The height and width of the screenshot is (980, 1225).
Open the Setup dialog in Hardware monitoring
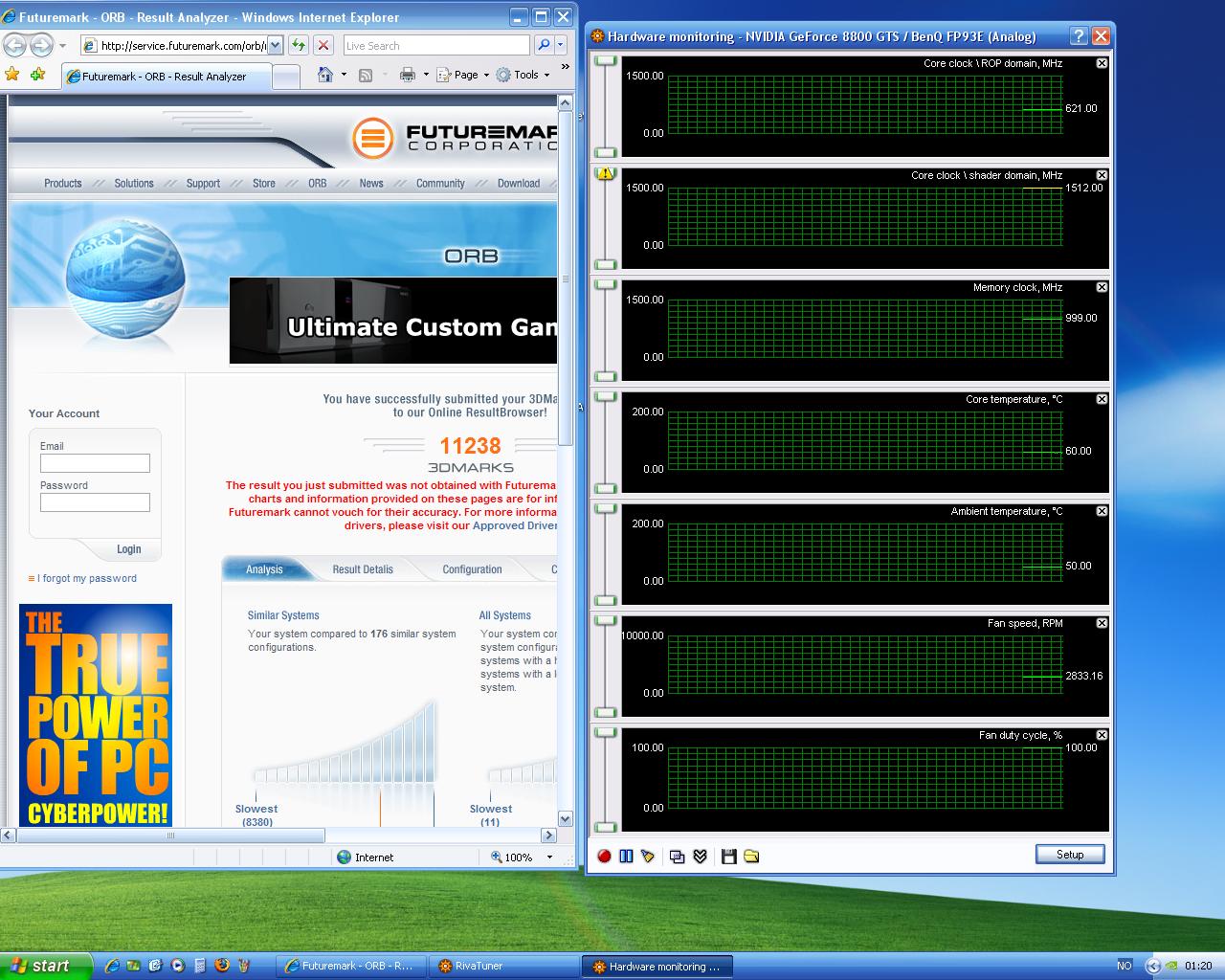pyautogui.click(x=1070, y=855)
